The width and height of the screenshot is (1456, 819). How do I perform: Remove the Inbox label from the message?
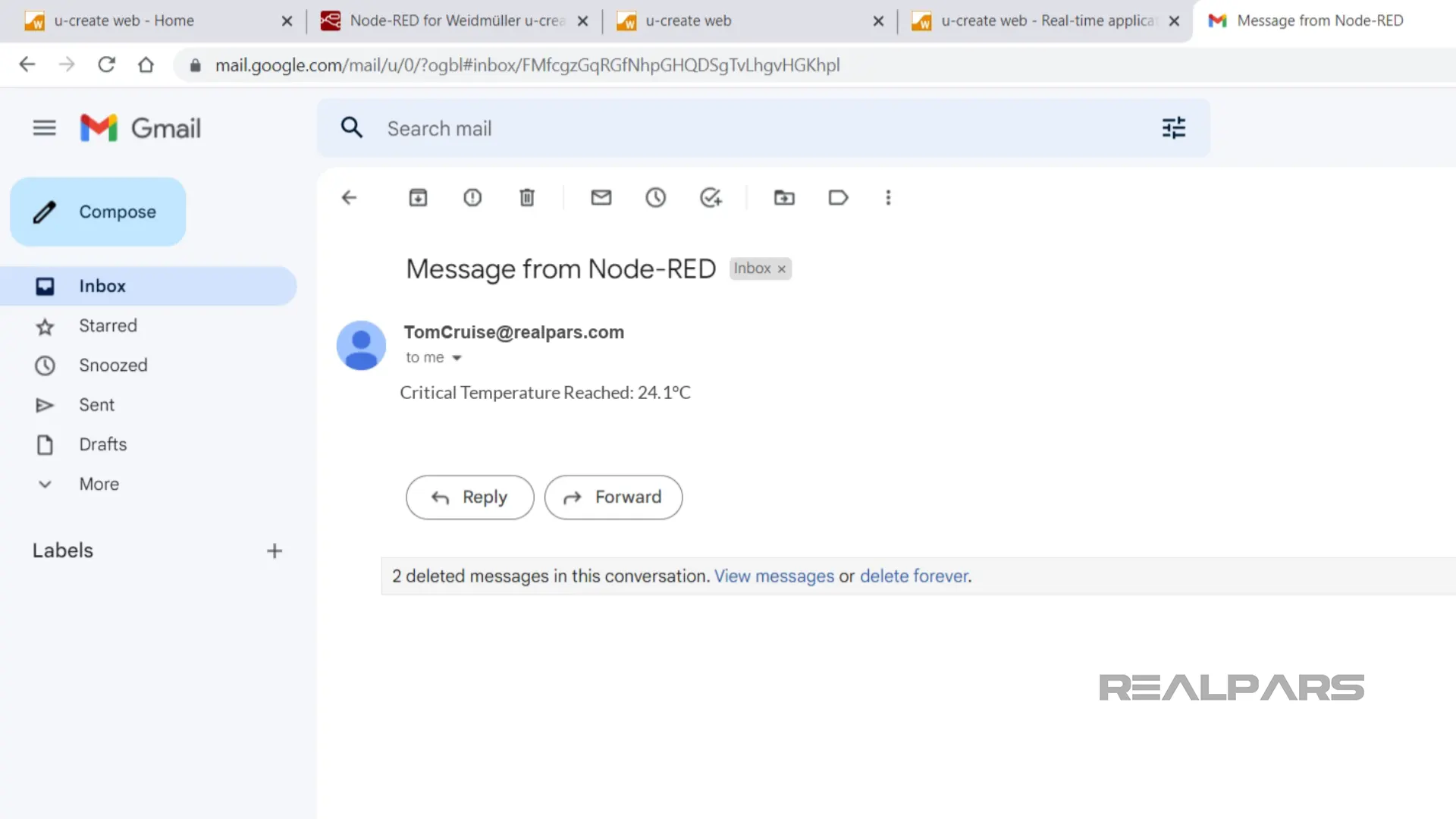tap(780, 268)
